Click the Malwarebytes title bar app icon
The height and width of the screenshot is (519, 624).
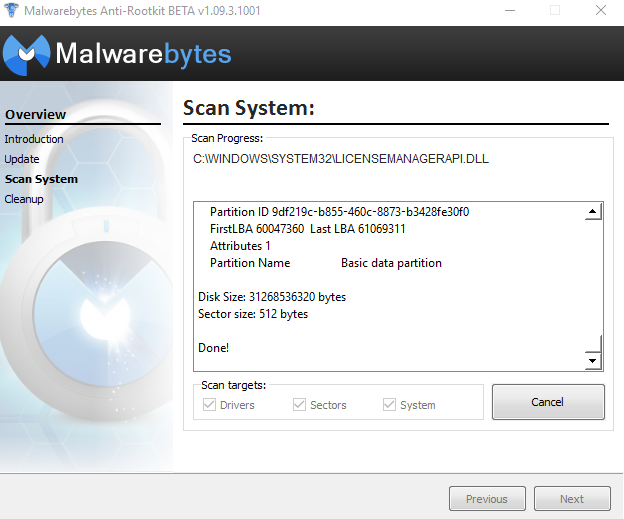coord(10,10)
